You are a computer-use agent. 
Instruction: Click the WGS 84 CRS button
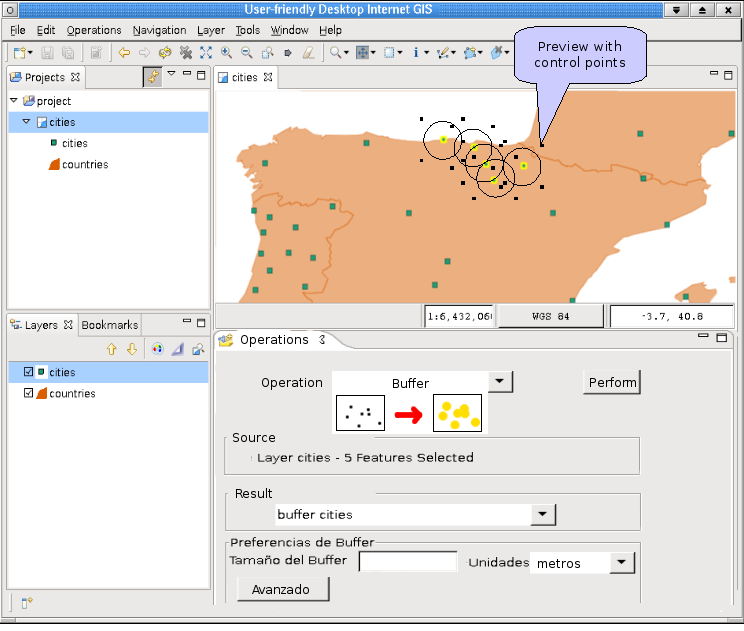tap(550, 316)
